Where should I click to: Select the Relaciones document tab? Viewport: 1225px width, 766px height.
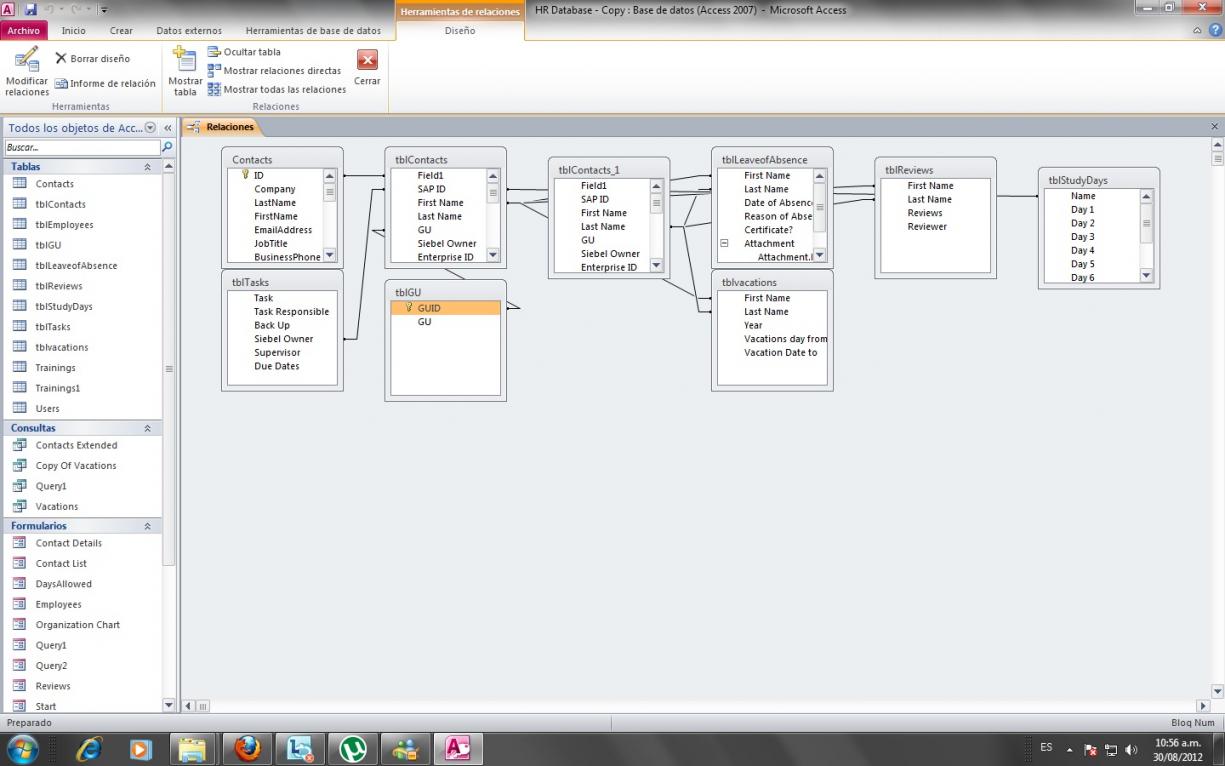pos(220,127)
